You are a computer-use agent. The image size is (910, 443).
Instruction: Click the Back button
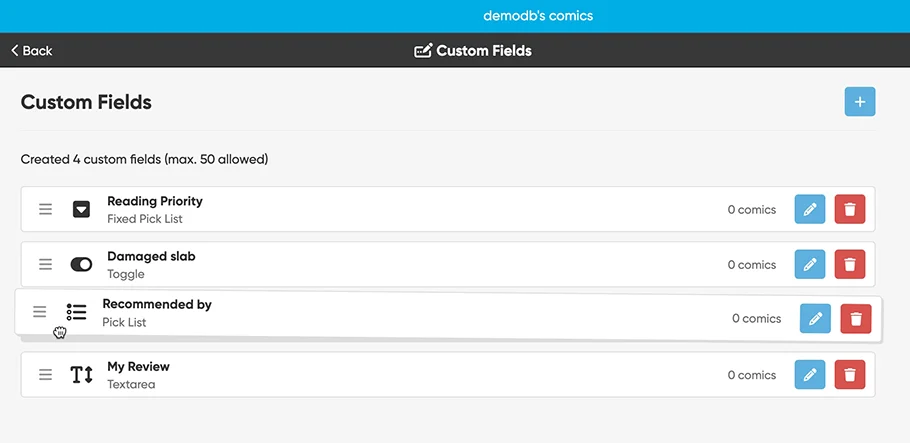coord(32,50)
